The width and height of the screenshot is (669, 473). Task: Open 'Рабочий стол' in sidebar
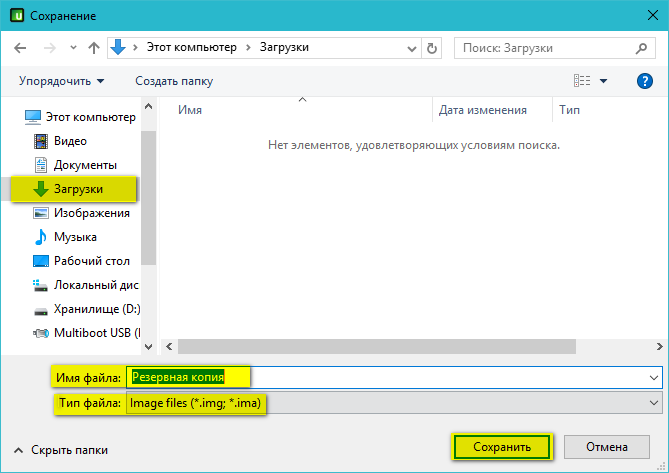click(x=81, y=261)
